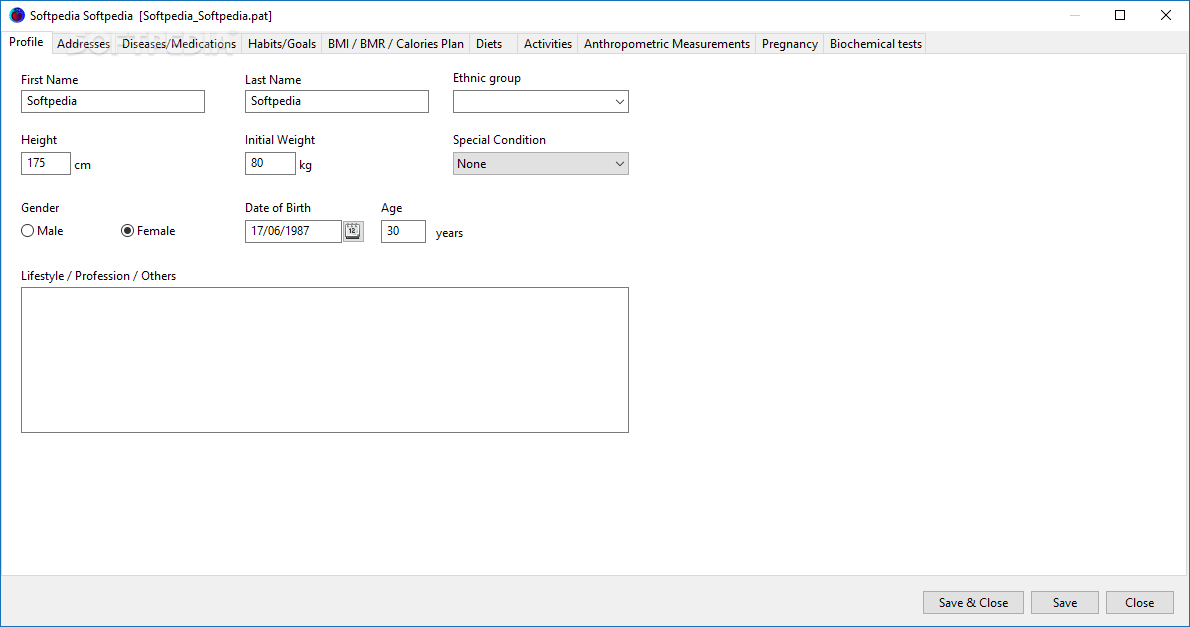
Task: Open the Anthropometric Measurements tab
Action: click(x=666, y=44)
